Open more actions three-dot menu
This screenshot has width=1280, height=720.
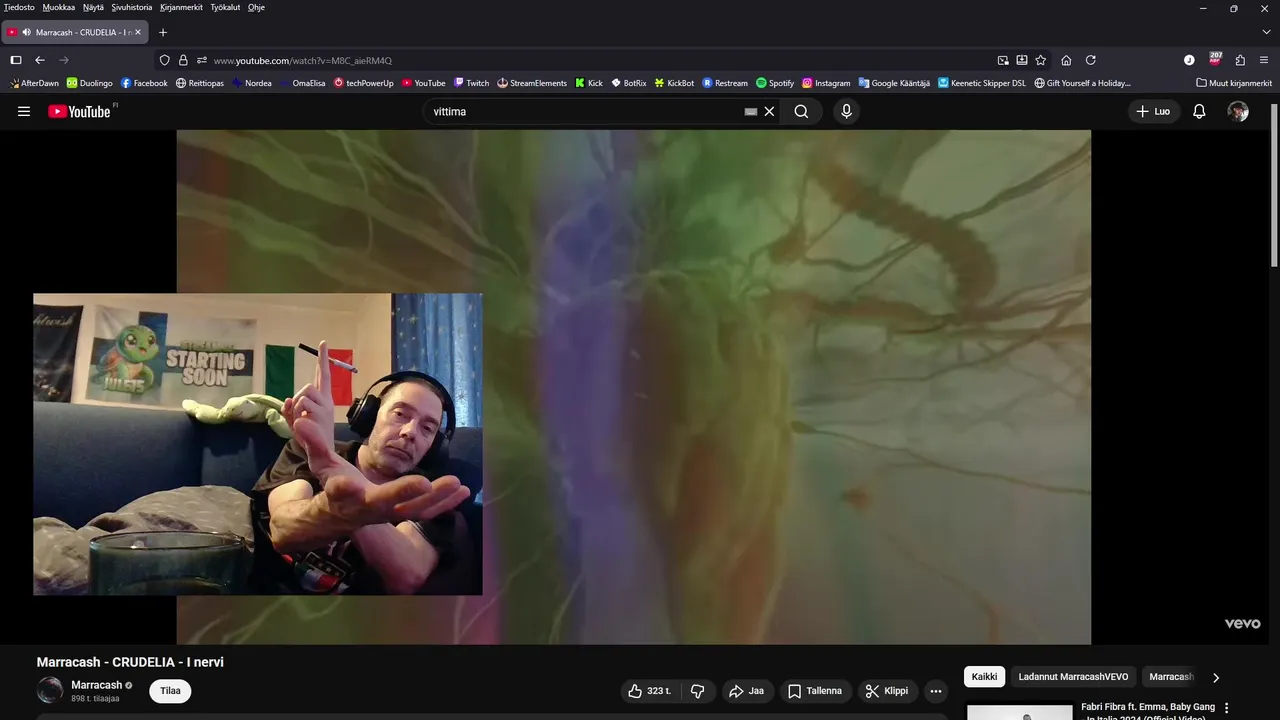(936, 691)
